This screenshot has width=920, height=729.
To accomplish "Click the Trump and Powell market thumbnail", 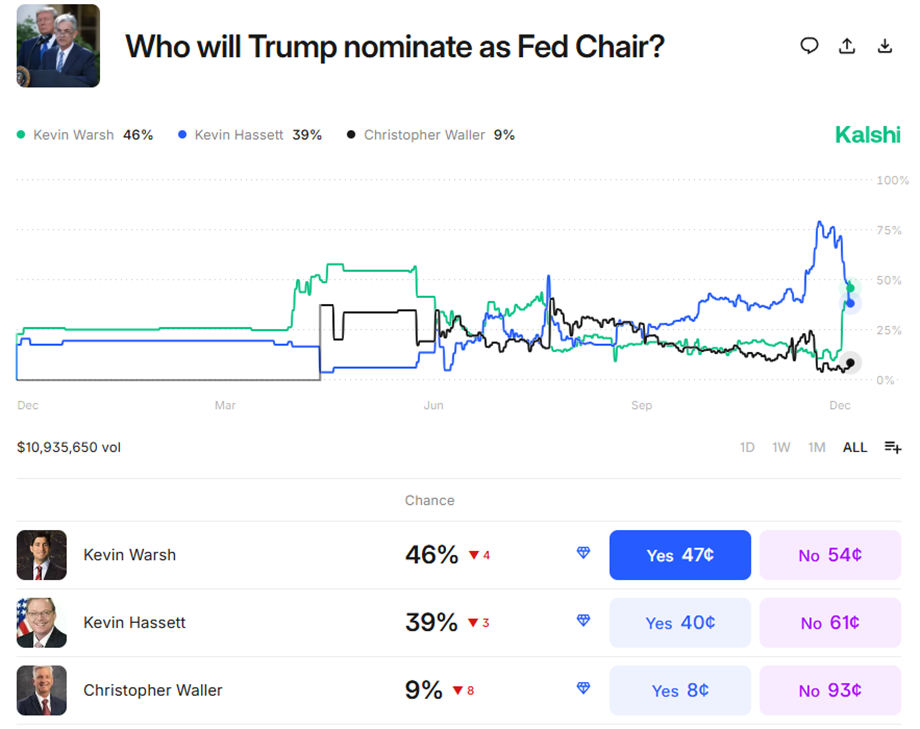I will tap(58, 46).
